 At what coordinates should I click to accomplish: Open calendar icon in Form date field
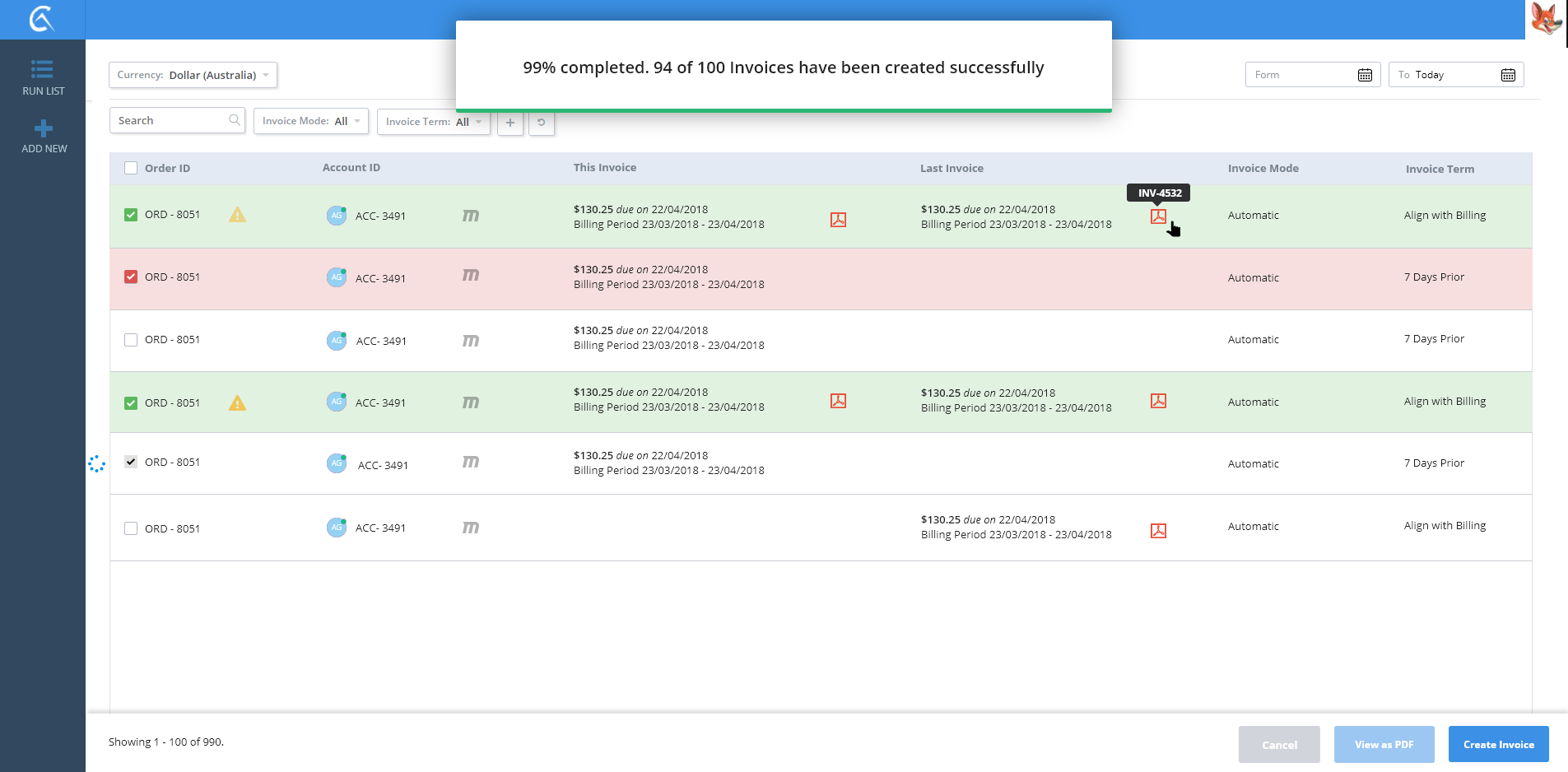[1365, 75]
